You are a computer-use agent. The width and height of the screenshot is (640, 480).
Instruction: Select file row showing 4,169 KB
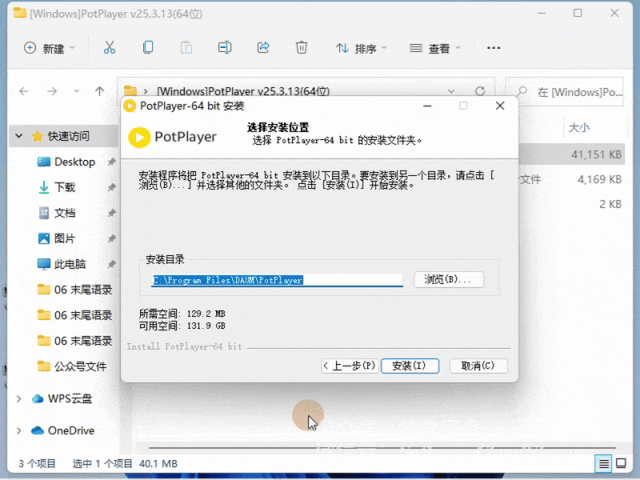click(x=571, y=179)
